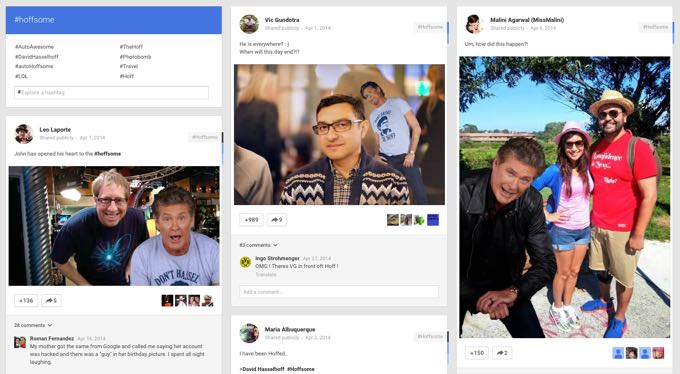Open Malini Agarwal's profile avatar
The width and height of the screenshot is (680, 374).
[x=474, y=24]
